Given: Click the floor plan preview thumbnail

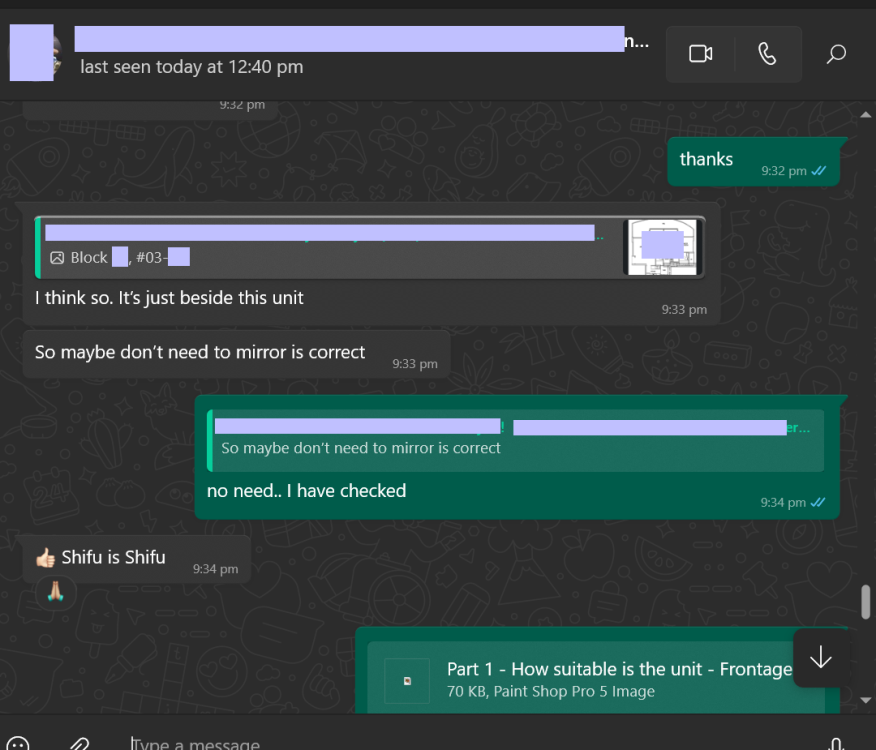Looking at the screenshot, I should tap(663, 246).
